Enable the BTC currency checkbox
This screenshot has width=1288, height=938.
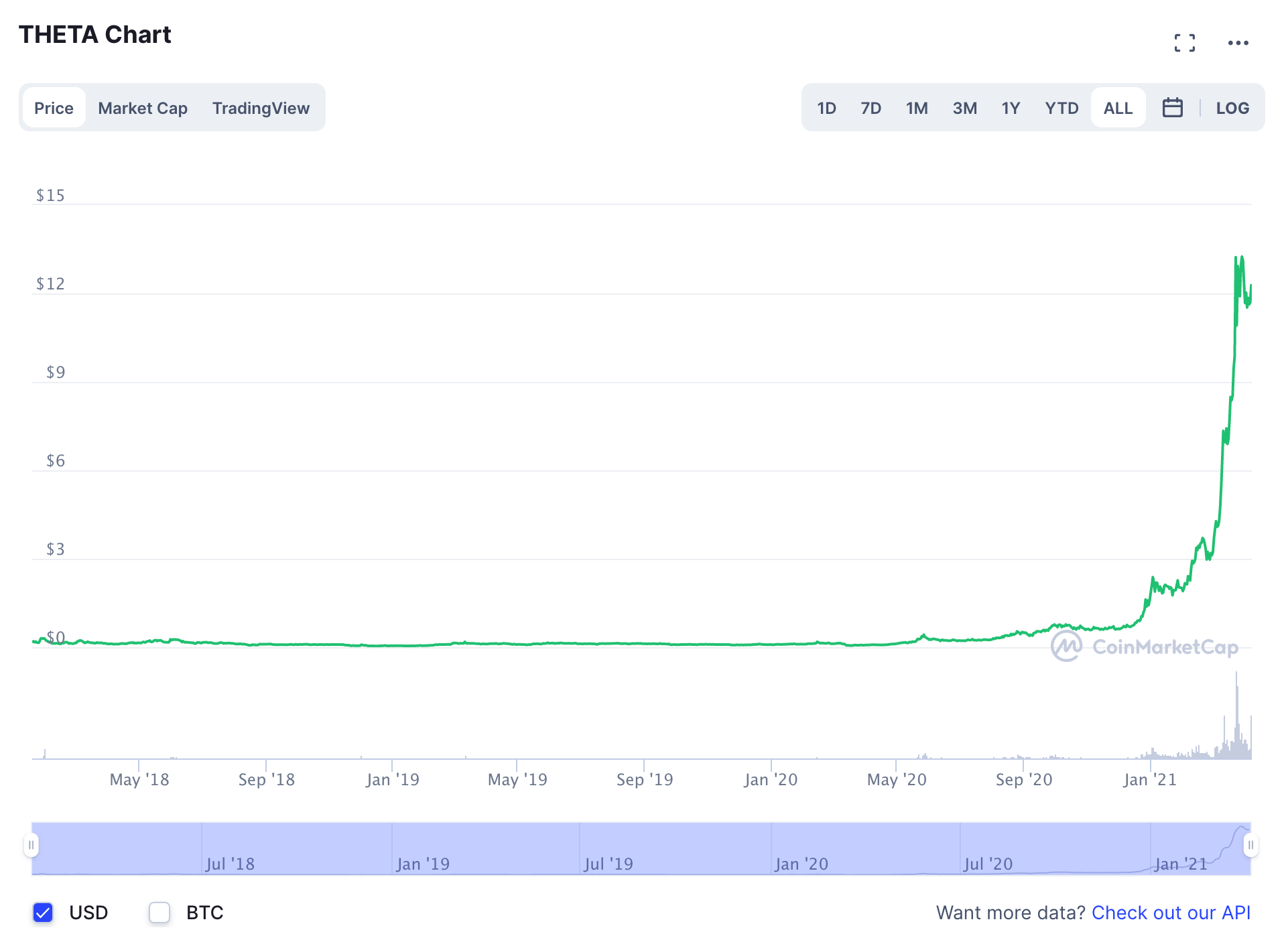pyautogui.click(x=159, y=912)
